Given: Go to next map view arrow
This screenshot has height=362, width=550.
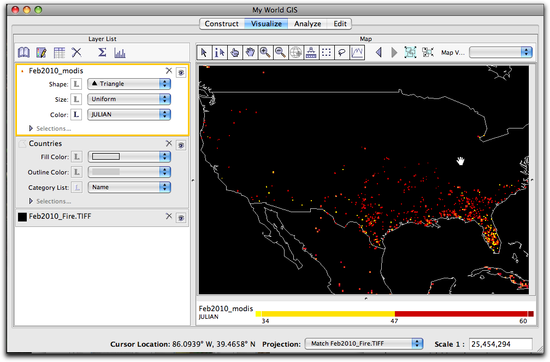Looking at the screenshot, I should [394, 53].
